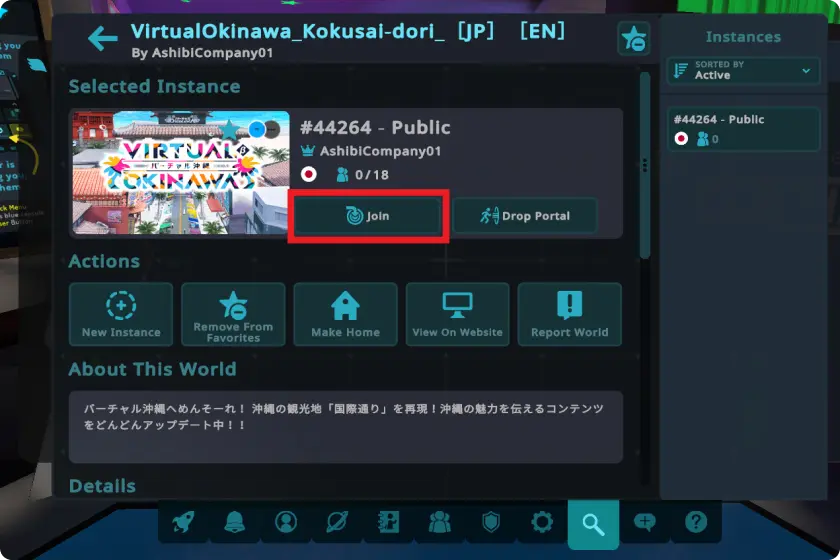This screenshot has height=560, width=840.
Task: Open the avatars book icon
Action: [x=388, y=522]
